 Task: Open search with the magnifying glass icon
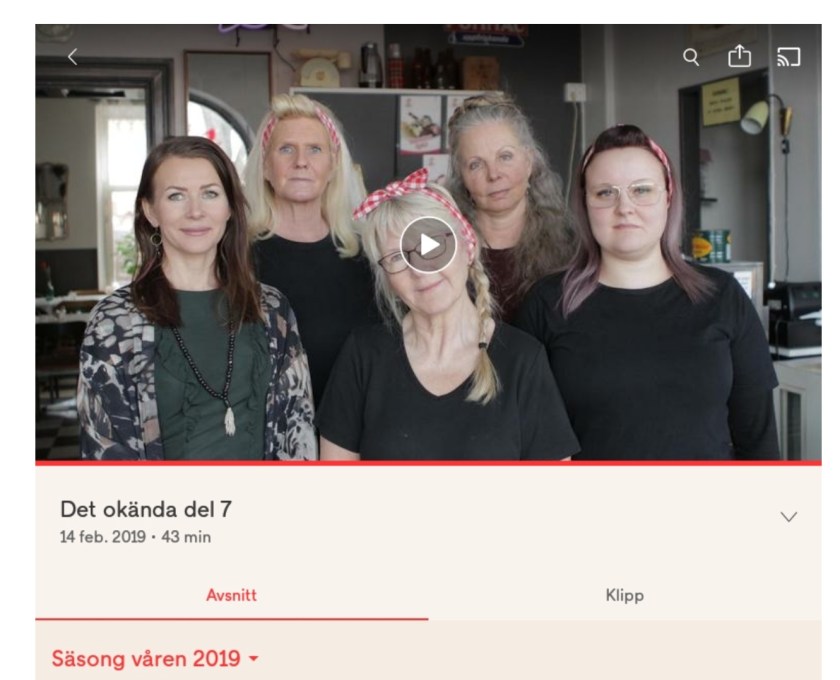click(x=691, y=57)
